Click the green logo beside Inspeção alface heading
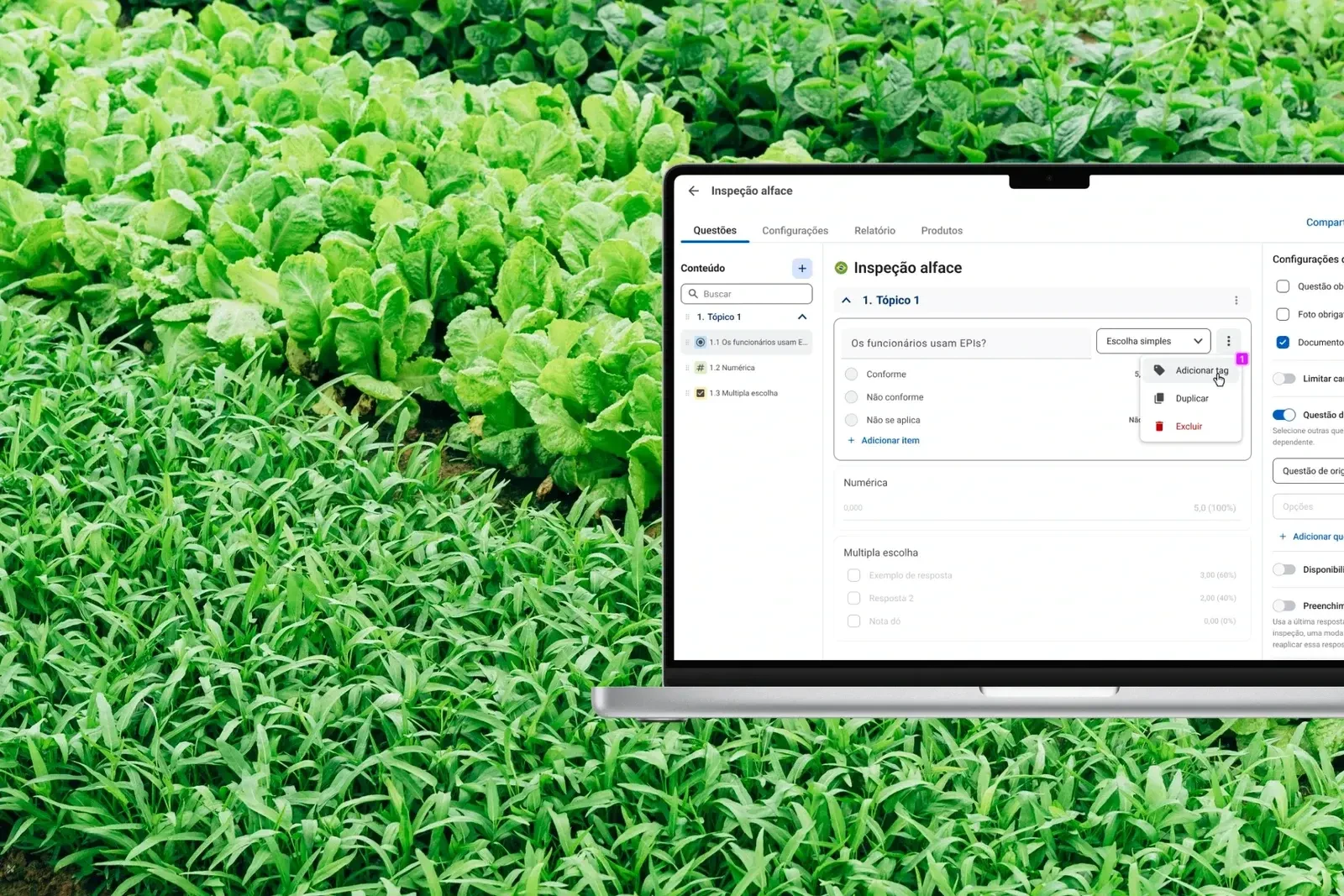 coord(841,268)
